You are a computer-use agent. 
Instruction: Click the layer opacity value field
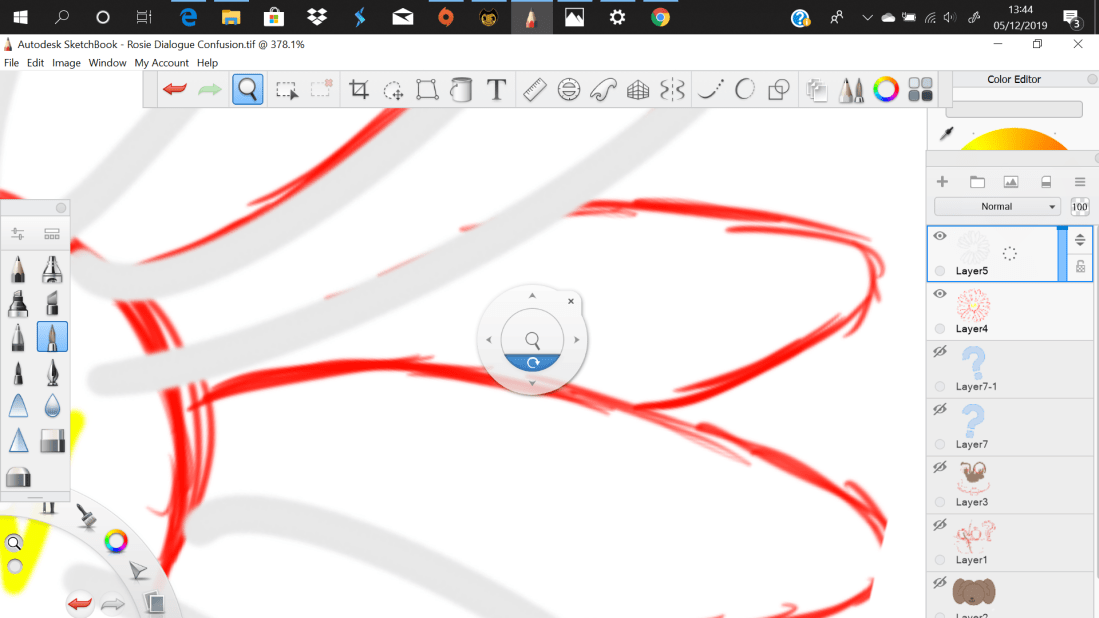pos(1079,206)
